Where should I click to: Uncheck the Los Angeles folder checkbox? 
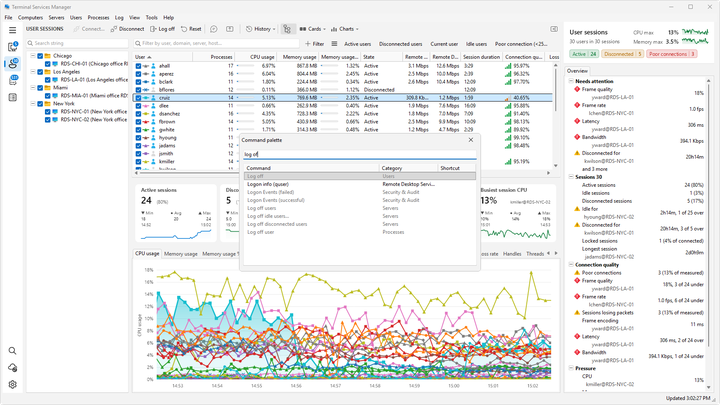coord(40,72)
